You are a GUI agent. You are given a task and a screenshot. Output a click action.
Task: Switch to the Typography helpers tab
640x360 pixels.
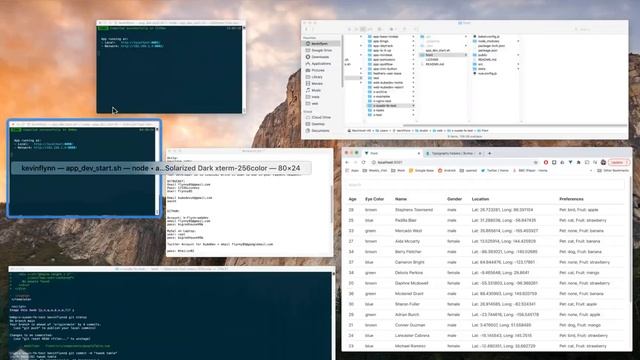point(453,153)
